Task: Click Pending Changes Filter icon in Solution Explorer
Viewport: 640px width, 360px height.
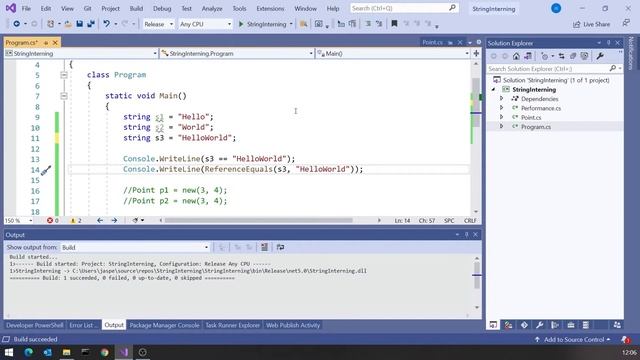Action: (x=544, y=56)
